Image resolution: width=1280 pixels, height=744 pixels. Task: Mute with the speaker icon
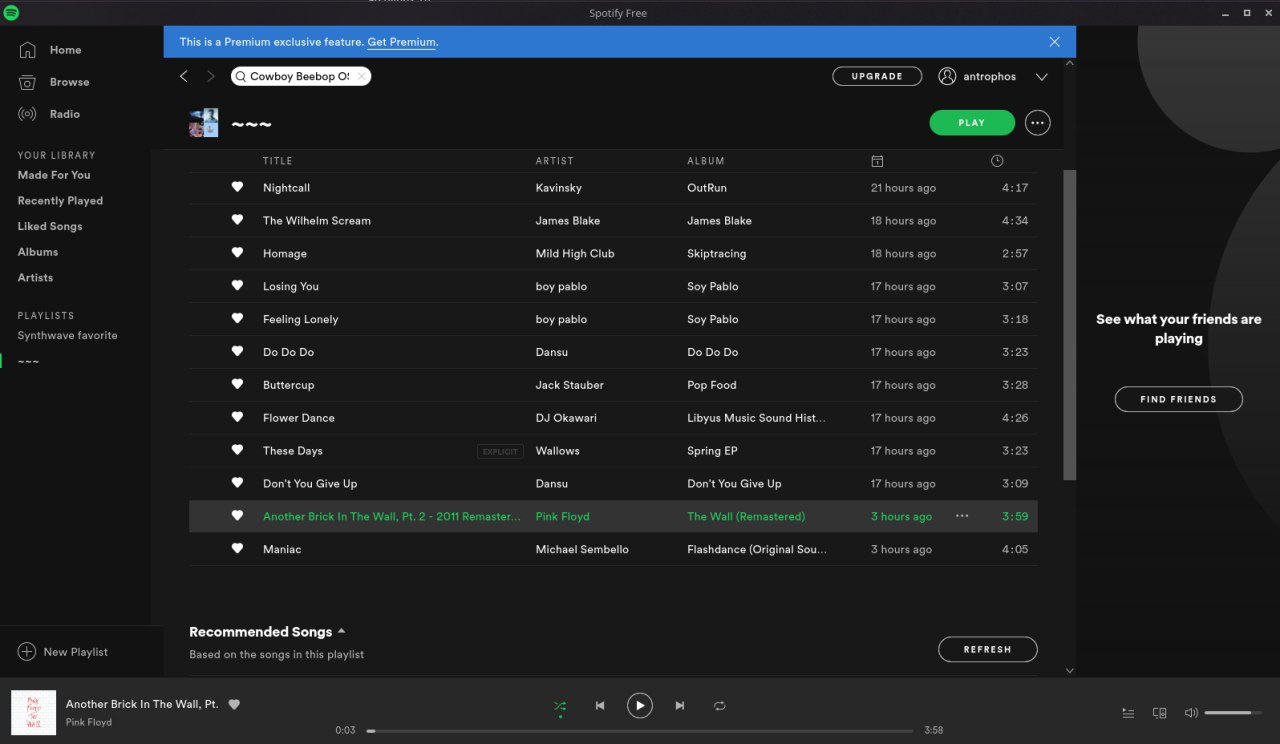pos(1191,713)
